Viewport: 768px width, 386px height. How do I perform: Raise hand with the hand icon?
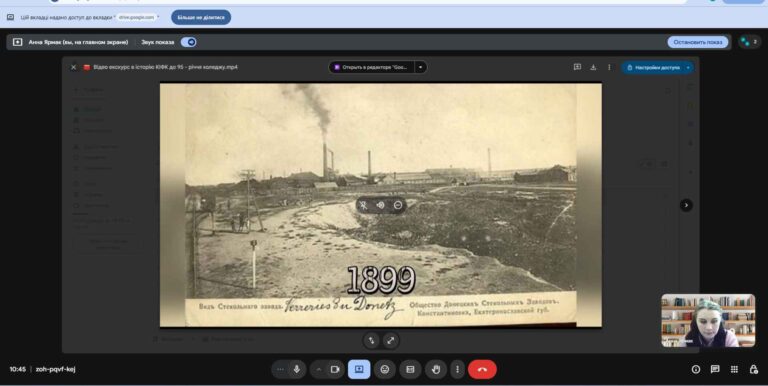point(436,369)
